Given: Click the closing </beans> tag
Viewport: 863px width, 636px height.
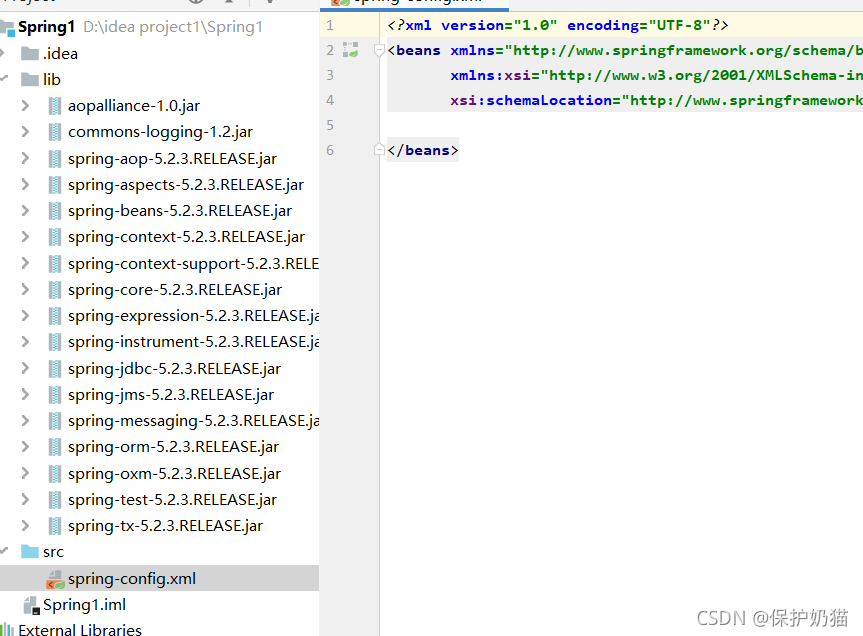Looking at the screenshot, I should click(423, 150).
